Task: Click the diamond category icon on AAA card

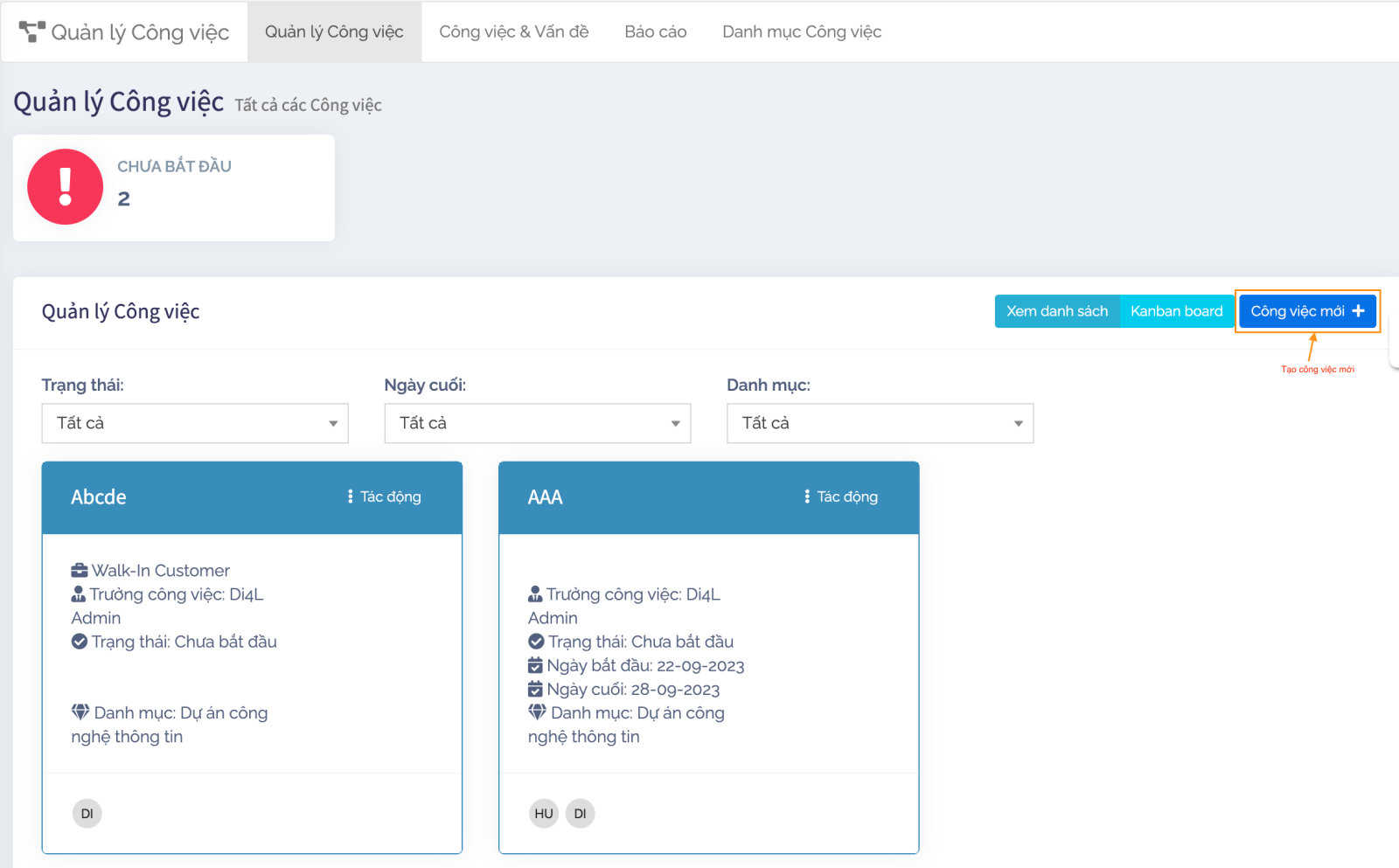Action: [537, 712]
